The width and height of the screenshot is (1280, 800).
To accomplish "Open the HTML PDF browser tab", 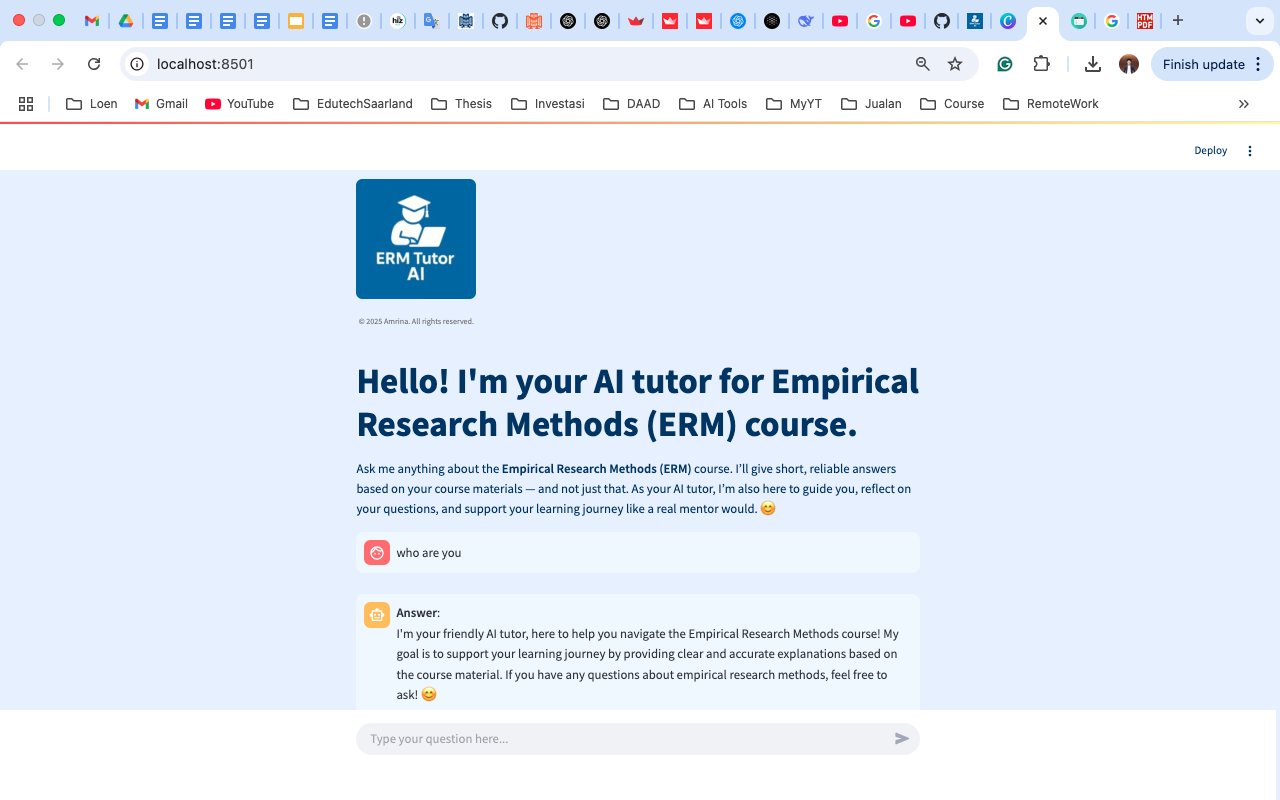I will 1145,20.
